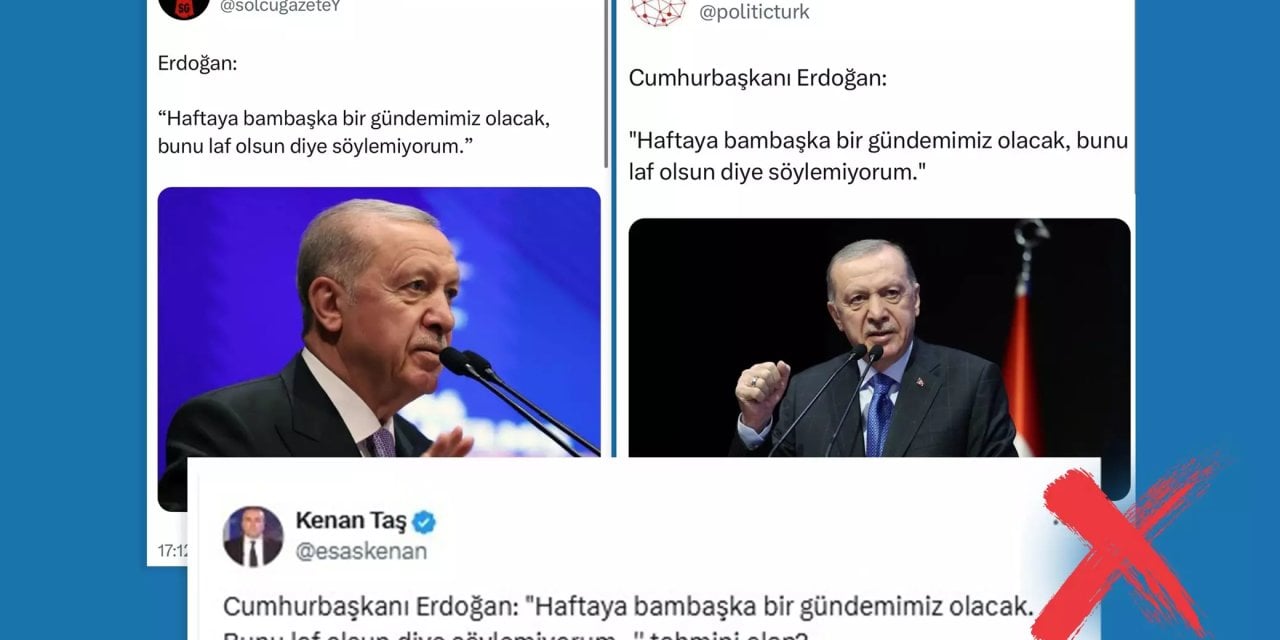1280x640 pixels.
Task: Click the right tweet's quoted statement text
Action: (x=878, y=156)
